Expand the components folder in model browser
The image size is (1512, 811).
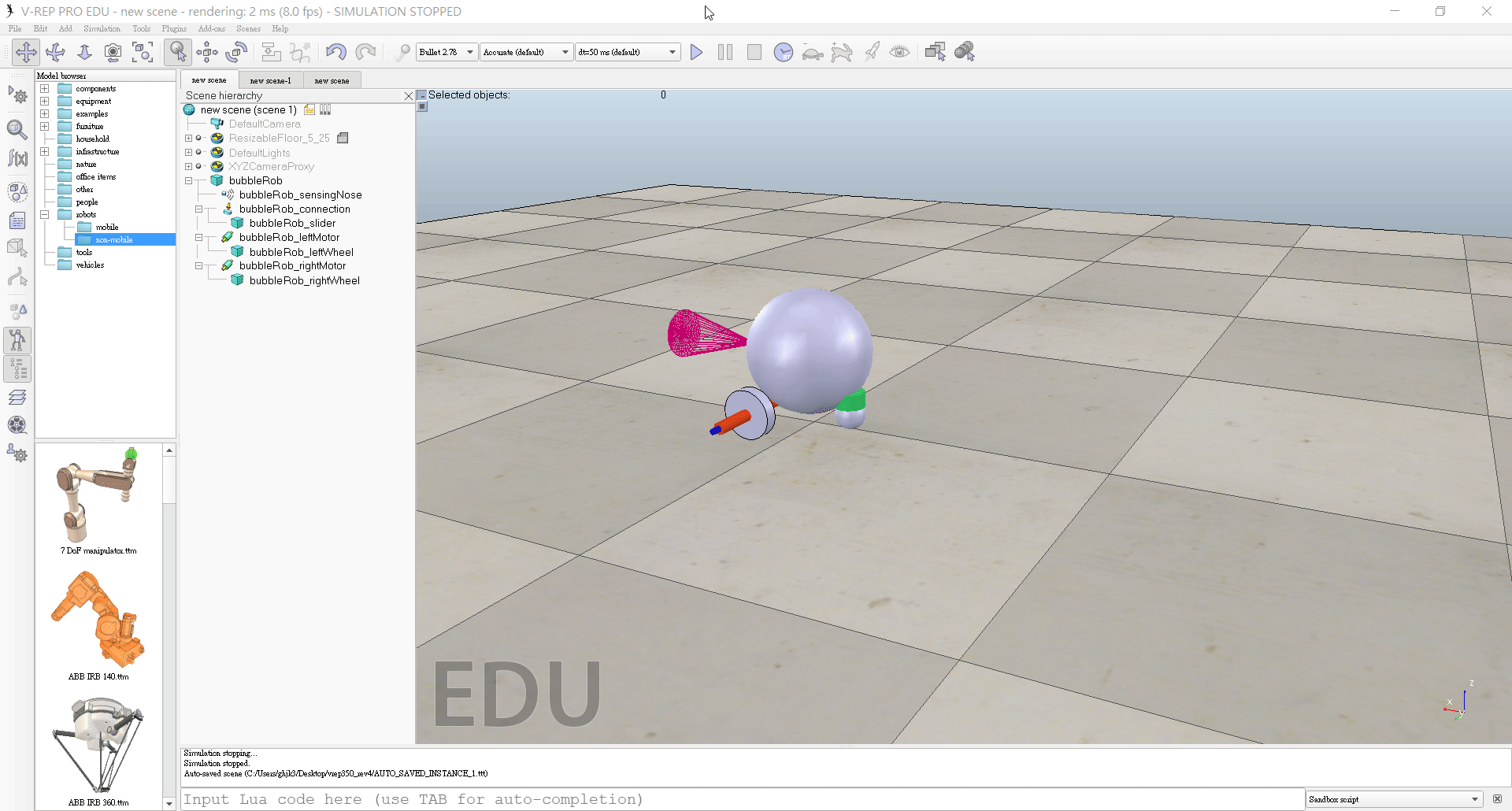click(x=45, y=89)
